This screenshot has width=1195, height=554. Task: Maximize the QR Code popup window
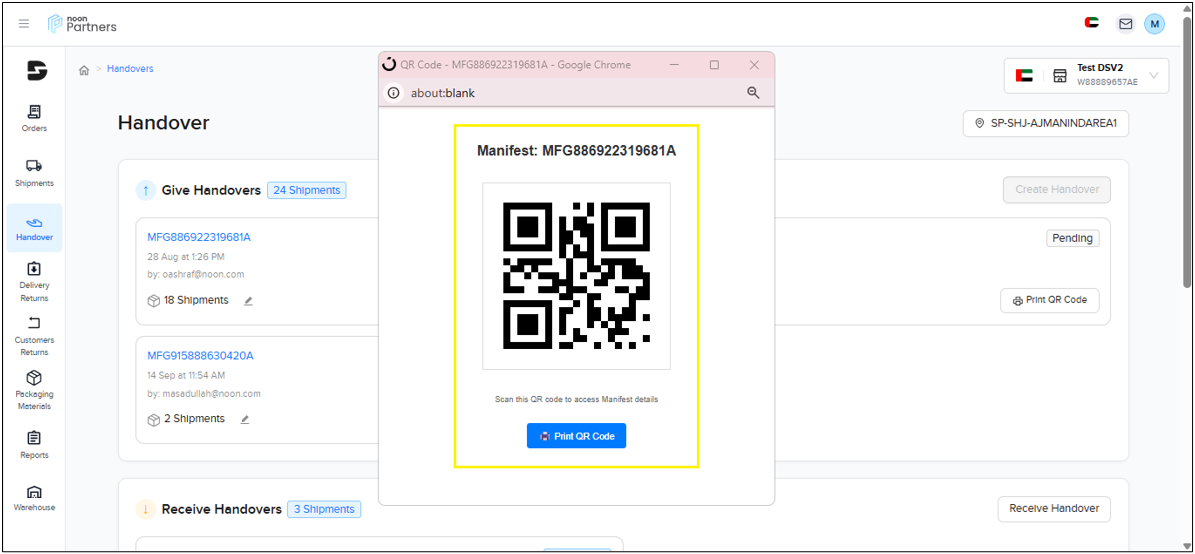[x=714, y=65]
